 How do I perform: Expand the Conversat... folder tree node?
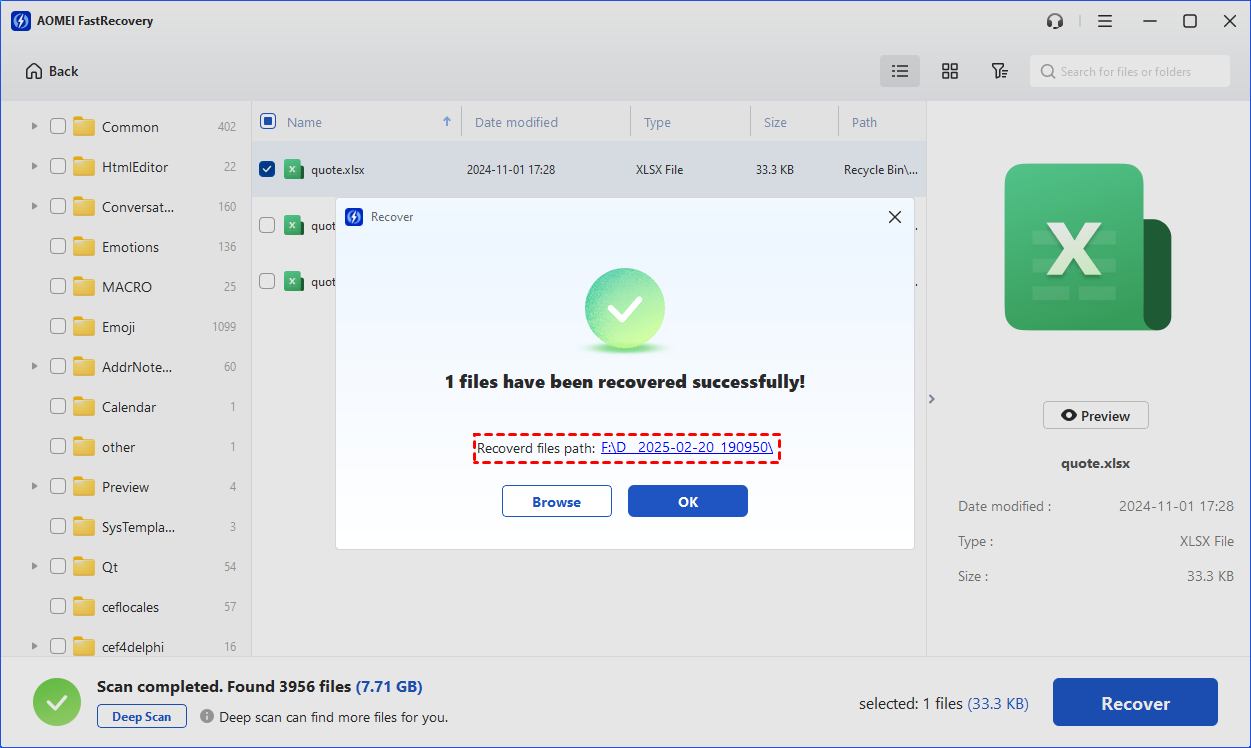click(x=34, y=206)
